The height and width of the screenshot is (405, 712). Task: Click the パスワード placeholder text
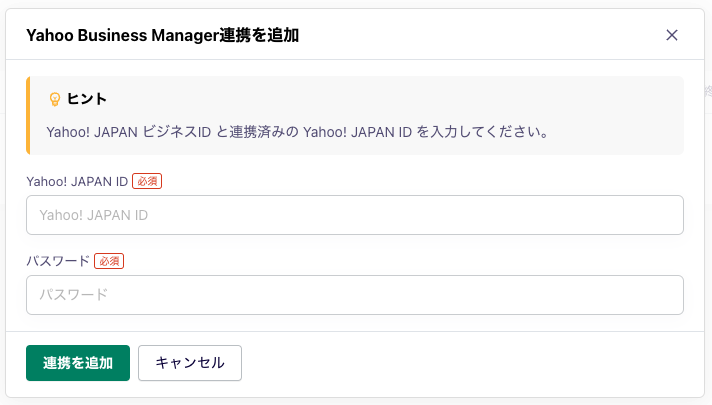point(72,295)
